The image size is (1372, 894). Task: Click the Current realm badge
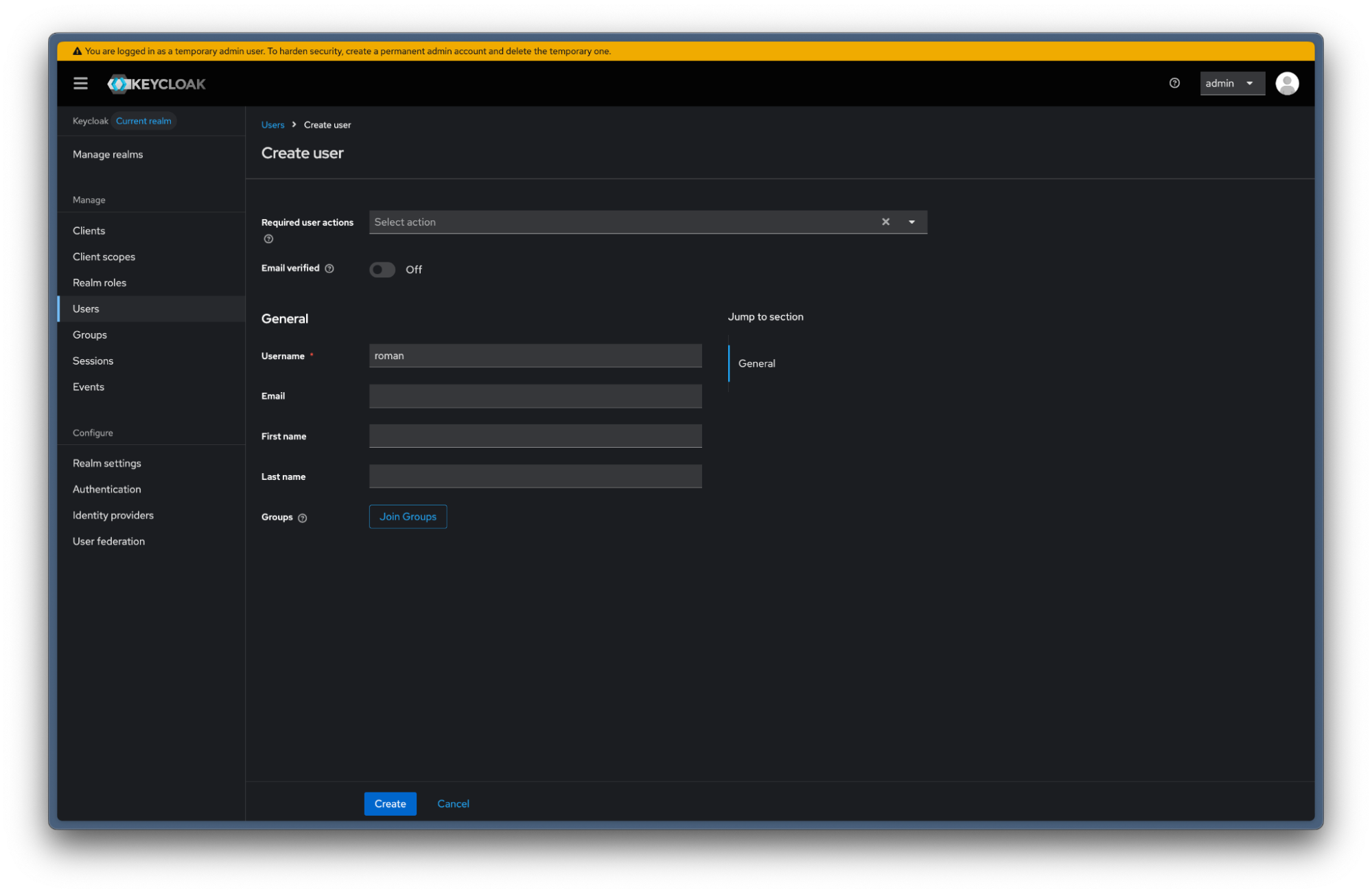click(x=143, y=121)
